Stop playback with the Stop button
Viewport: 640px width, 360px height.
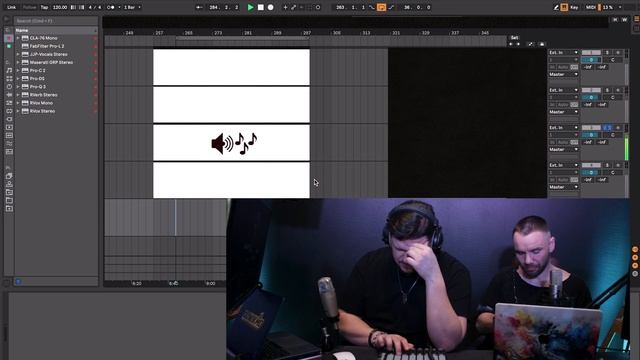click(x=260, y=7)
